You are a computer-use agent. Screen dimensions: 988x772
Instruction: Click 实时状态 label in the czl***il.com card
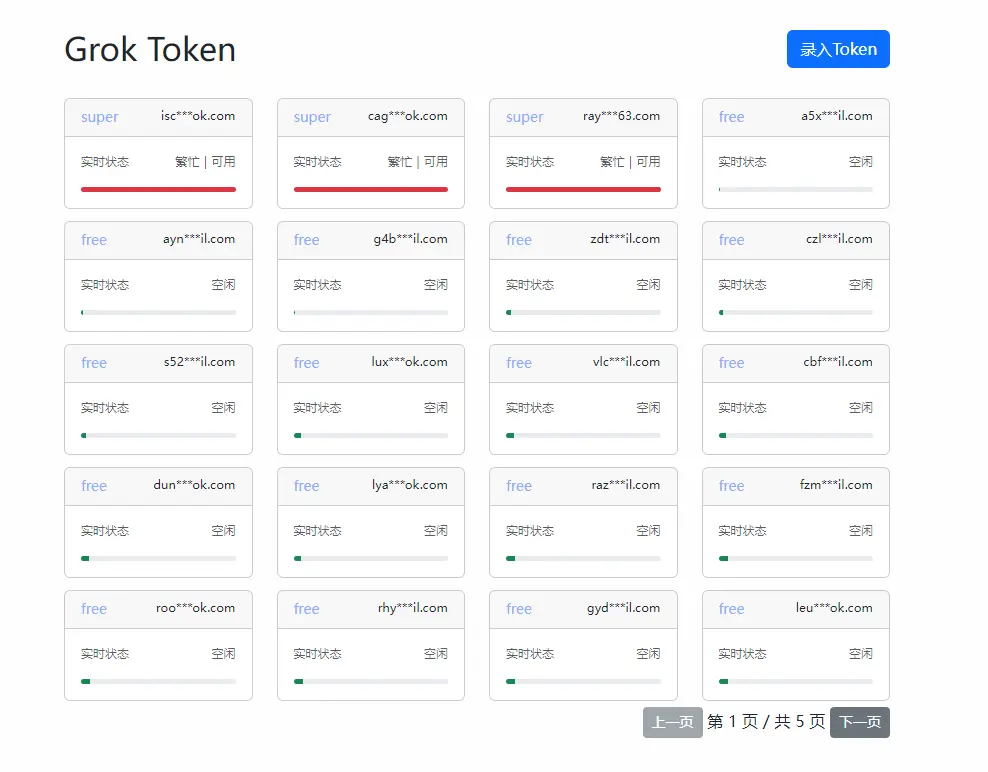click(x=742, y=285)
